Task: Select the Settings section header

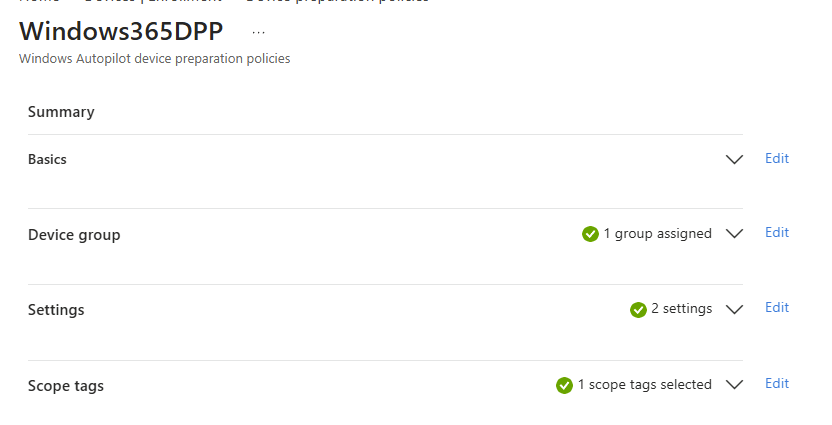Action: pyautogui.click(x=56, y=310)
